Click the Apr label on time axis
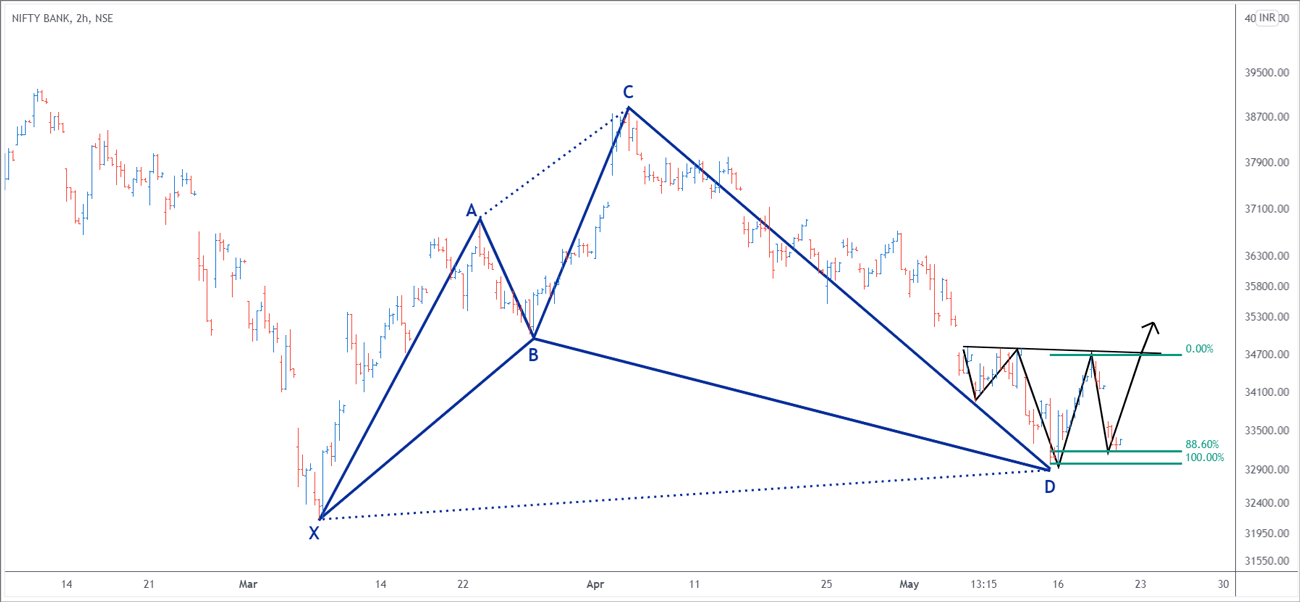 [596, 583]
